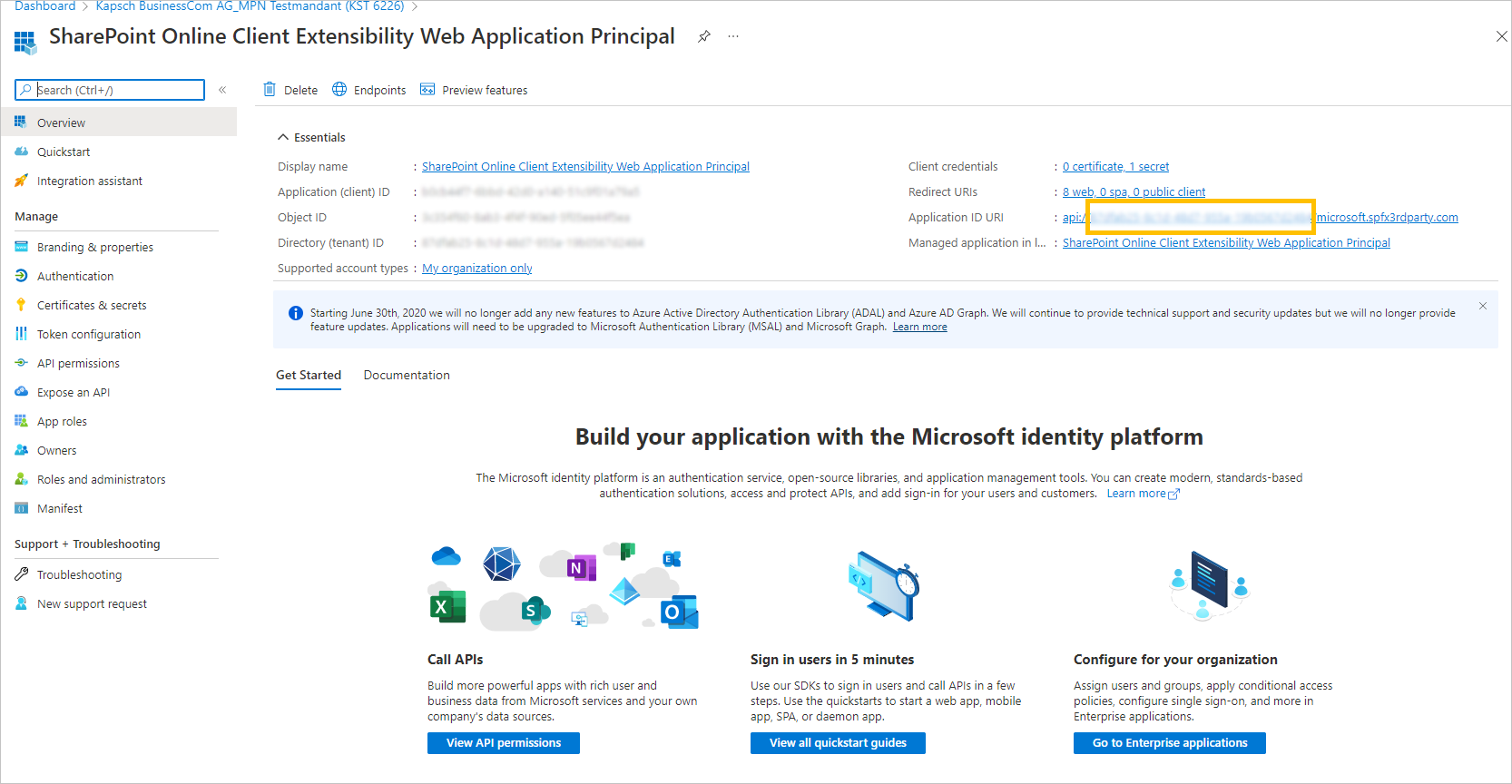Click the Owners people icon

(x=21, y=450)
